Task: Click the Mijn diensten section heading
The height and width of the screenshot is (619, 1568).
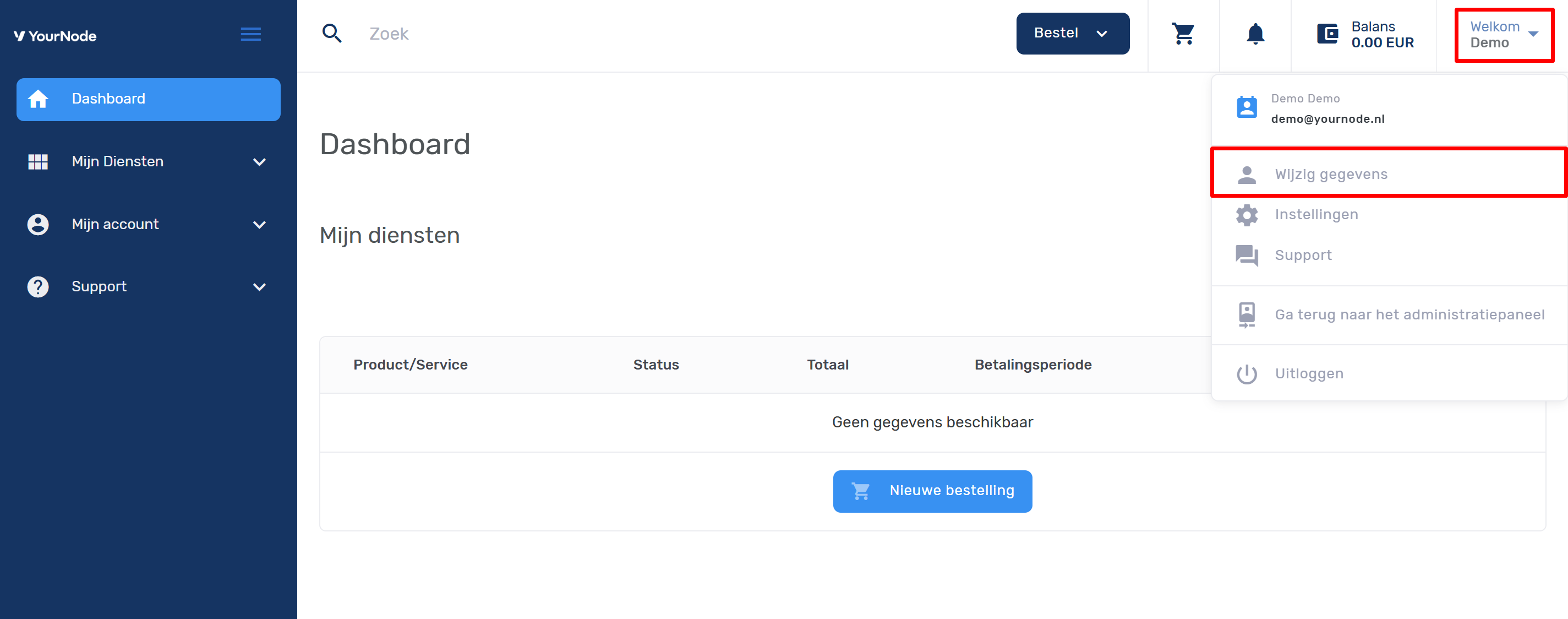Action: (390, 235)
